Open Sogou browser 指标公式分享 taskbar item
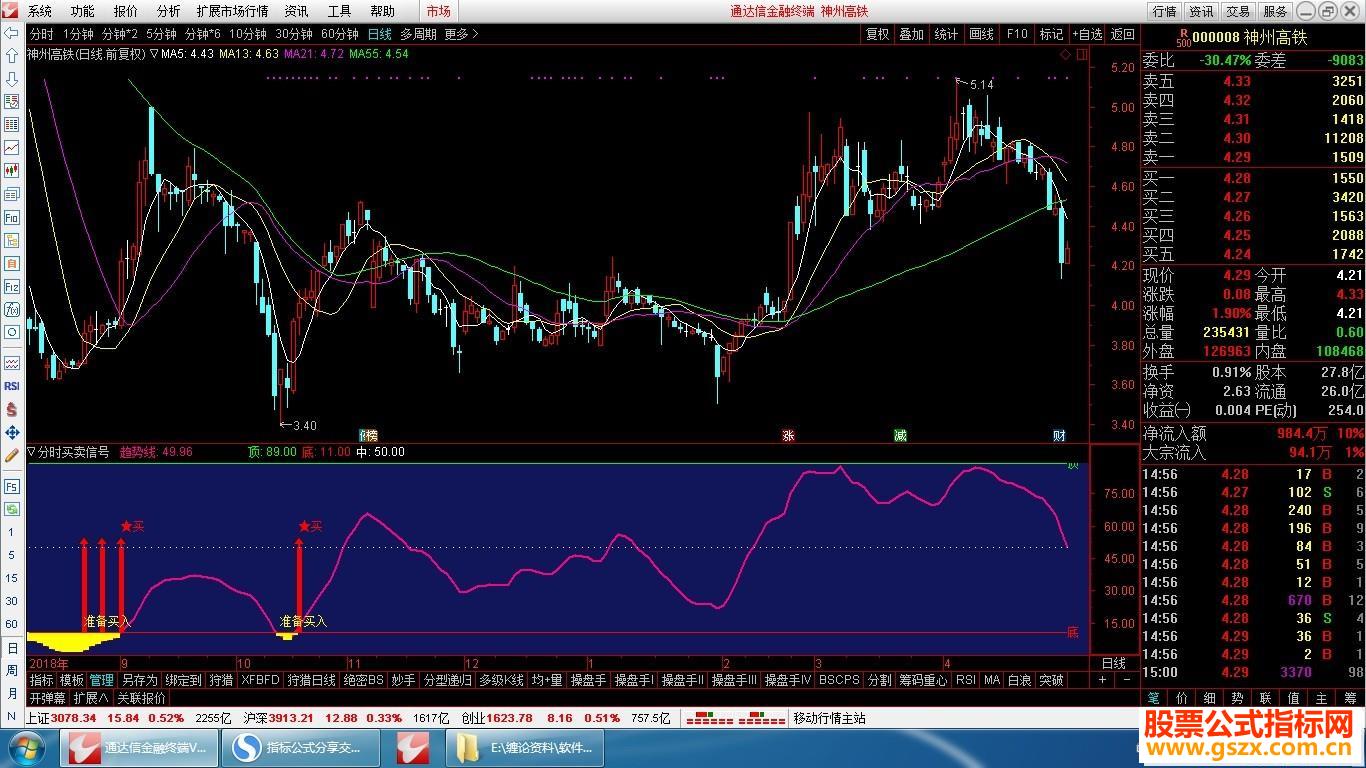1366x768 pixels. point(300,747)
